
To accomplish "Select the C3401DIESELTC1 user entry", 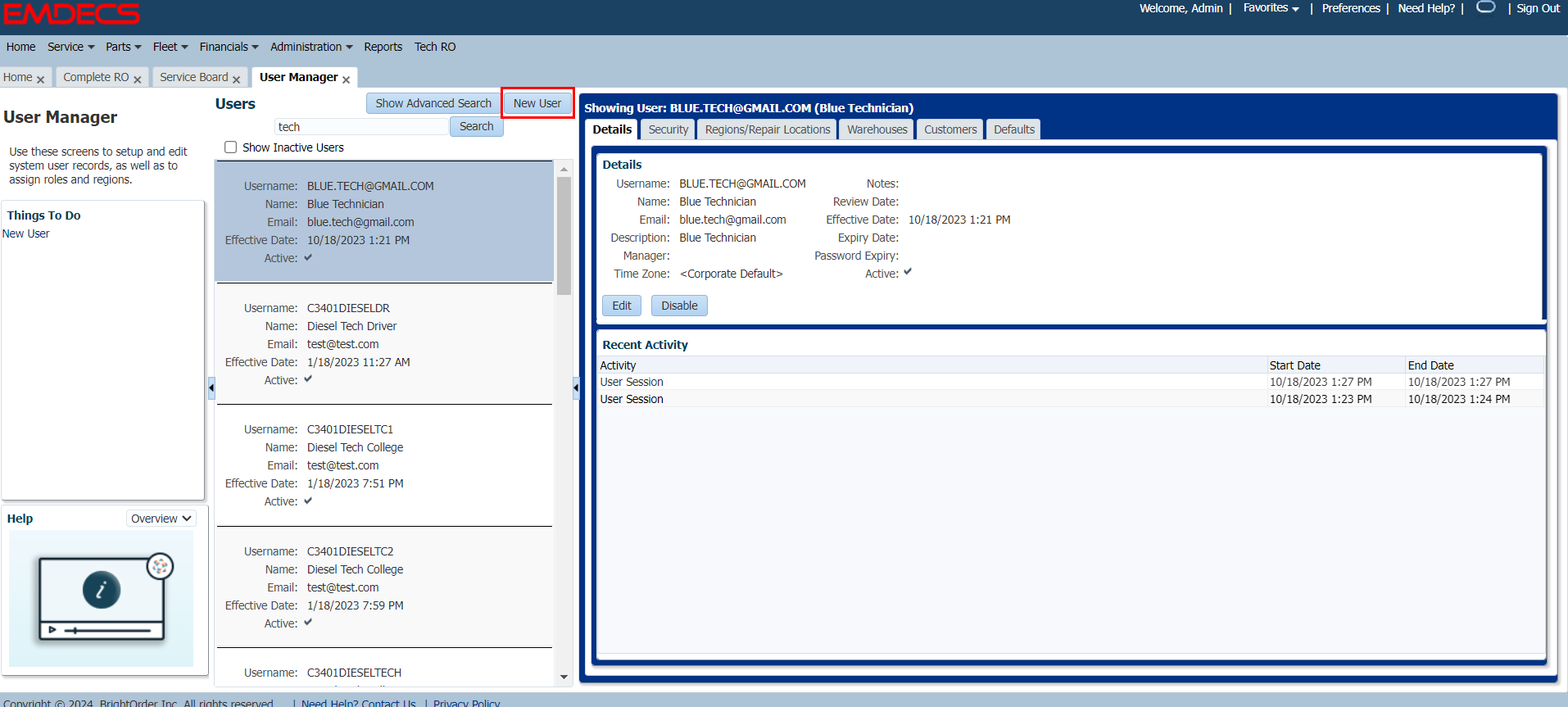I will [384, 465].
